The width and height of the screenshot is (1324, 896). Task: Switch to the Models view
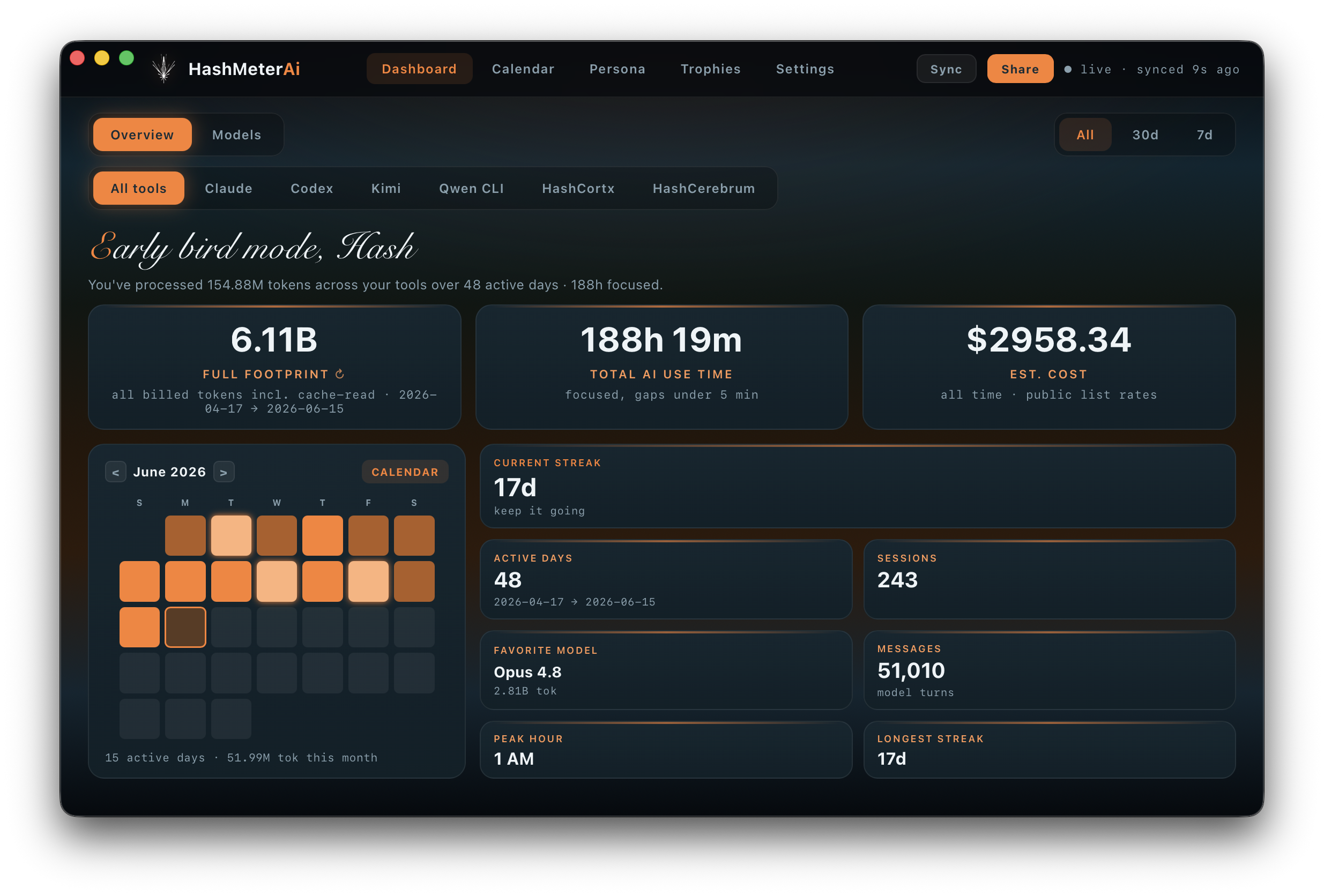[236, 135]
